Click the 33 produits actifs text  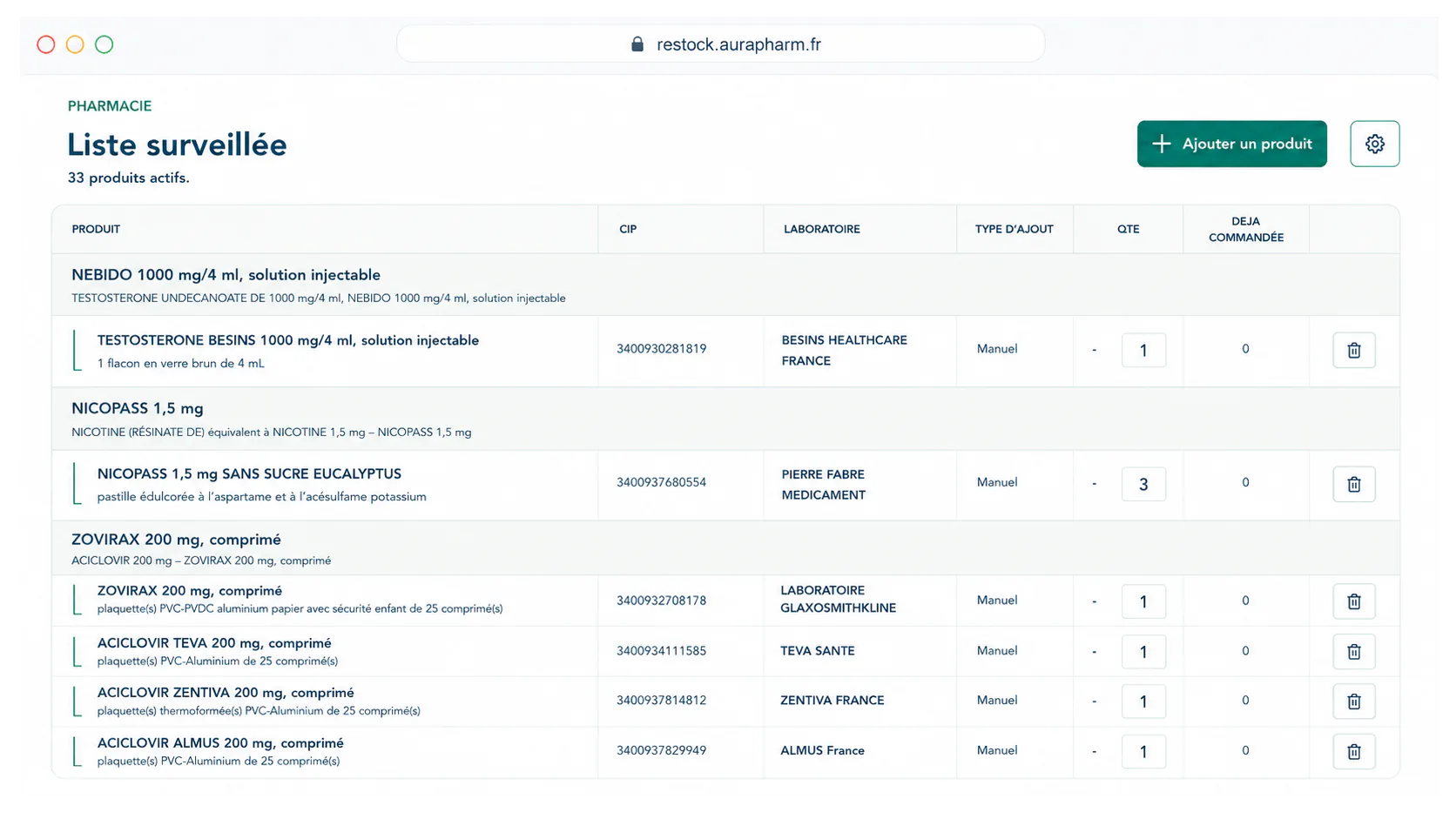click(128, 178)
